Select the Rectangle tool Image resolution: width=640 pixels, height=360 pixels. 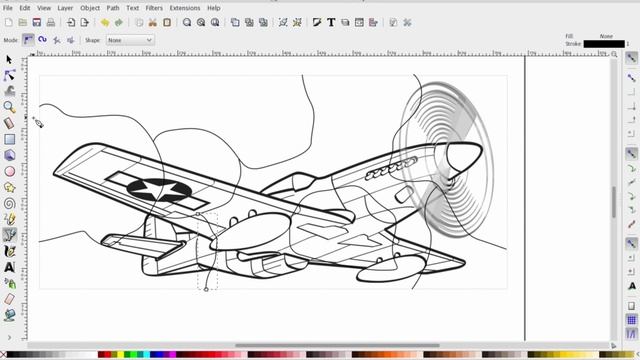pos(9,139)
